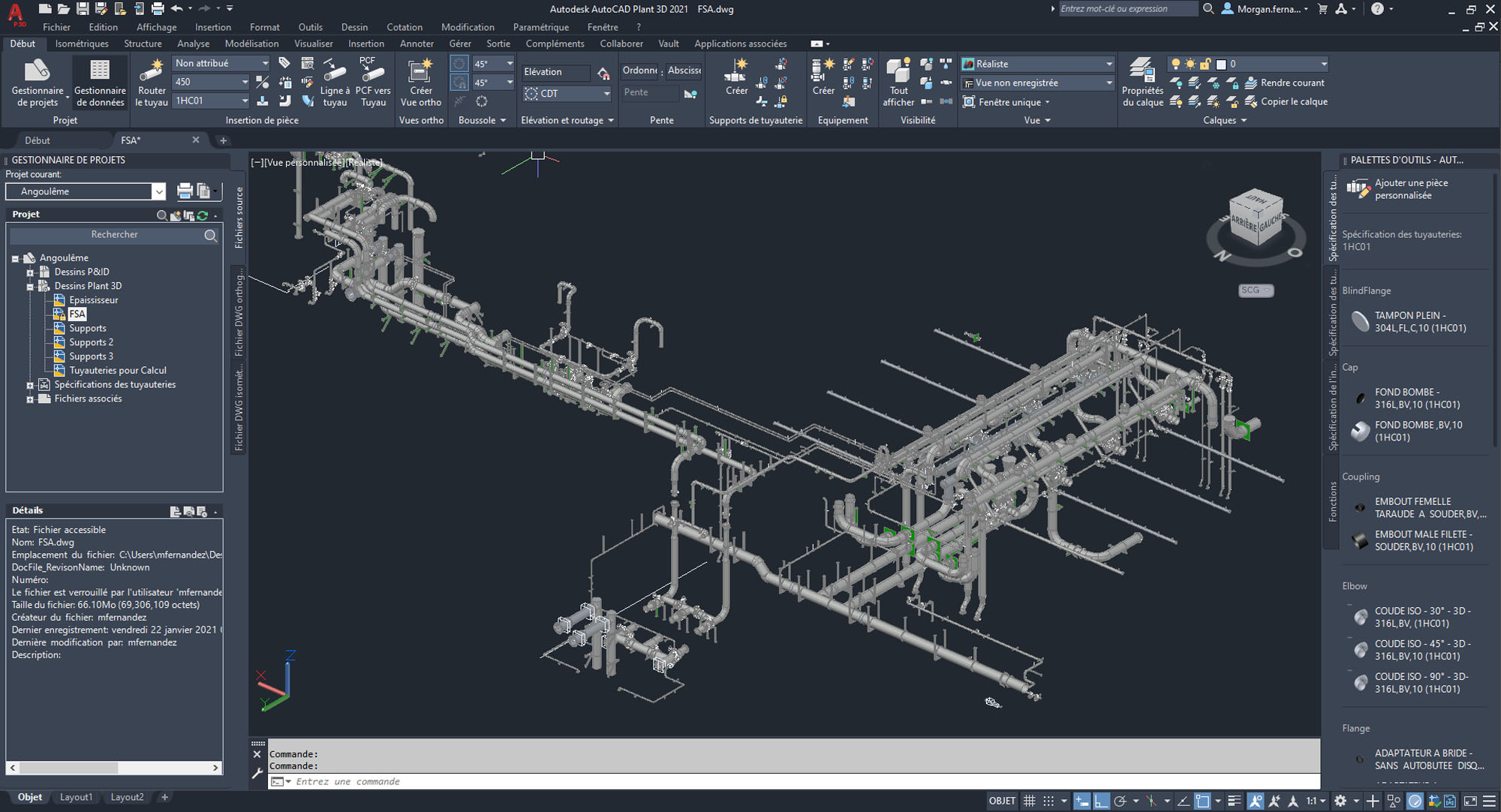Switch to the Layout1 tab
This screenshot has height=812, width=1501.
[x=76, y=797]
